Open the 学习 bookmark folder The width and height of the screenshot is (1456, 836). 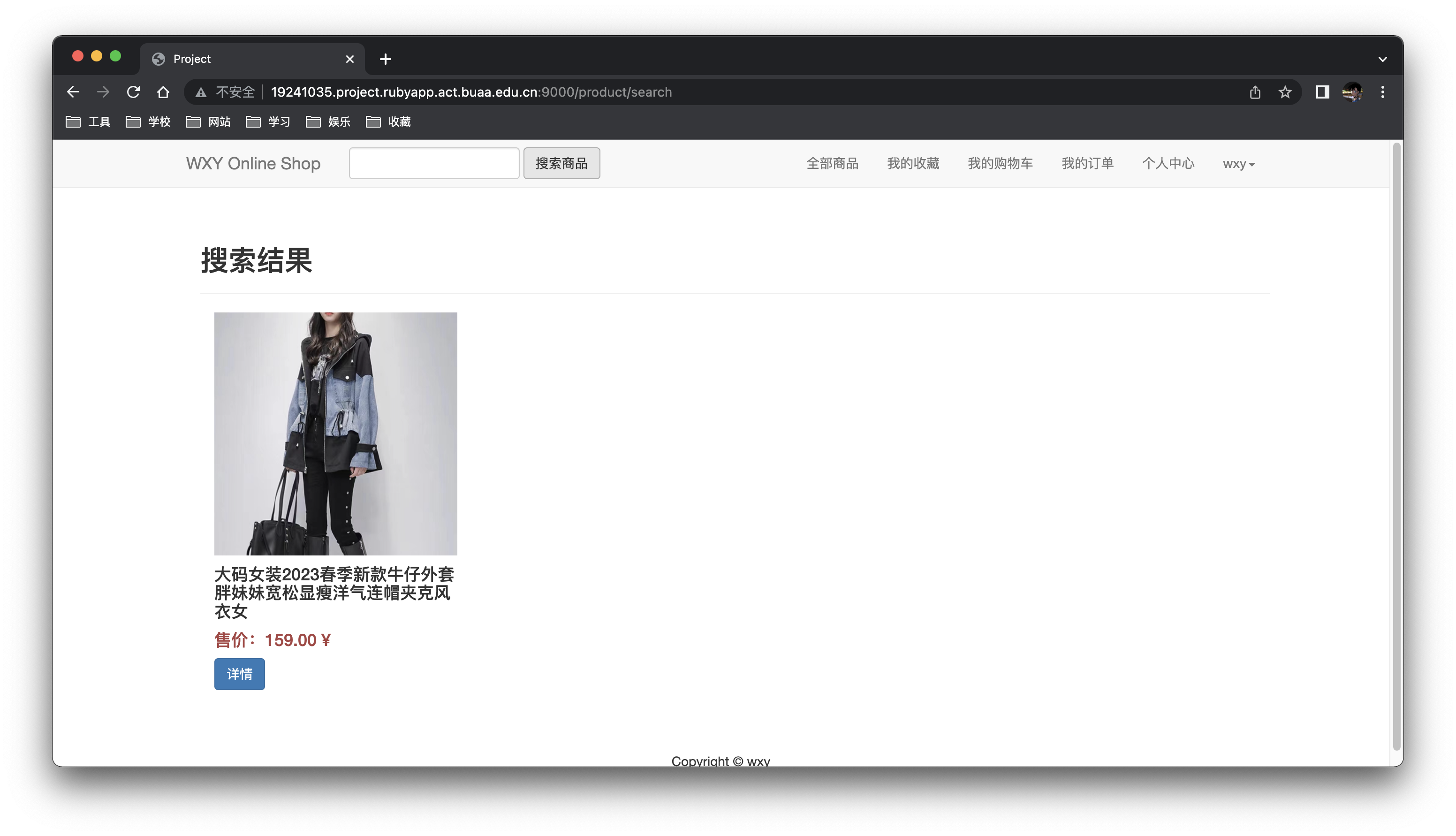[x=268, y=122]
